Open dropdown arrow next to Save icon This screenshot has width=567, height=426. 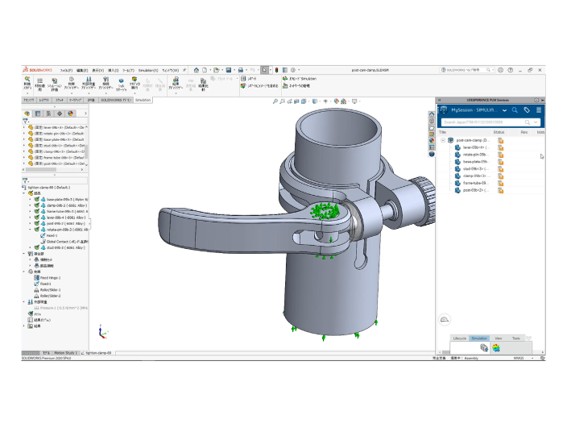coord(234,70)
